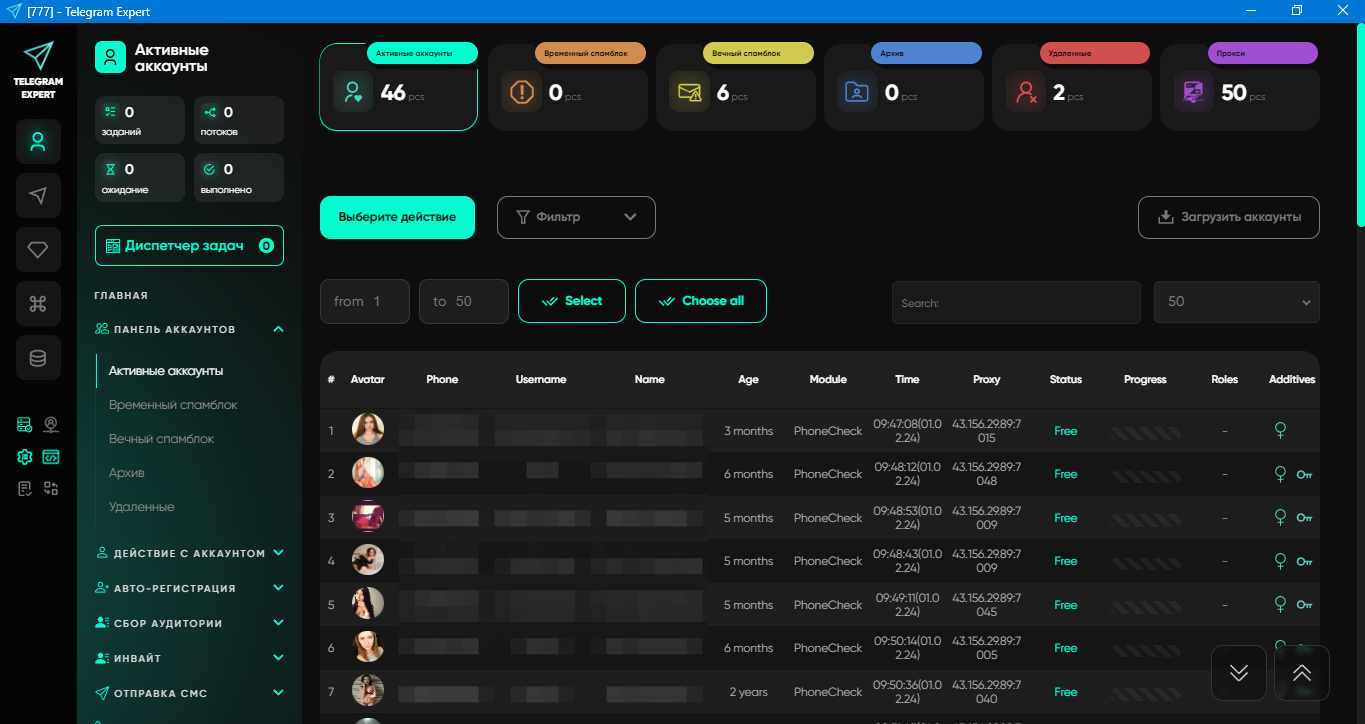Open Временный спамблок in the sidebar
Screen dimensions: 1365x724
(173, 405)
